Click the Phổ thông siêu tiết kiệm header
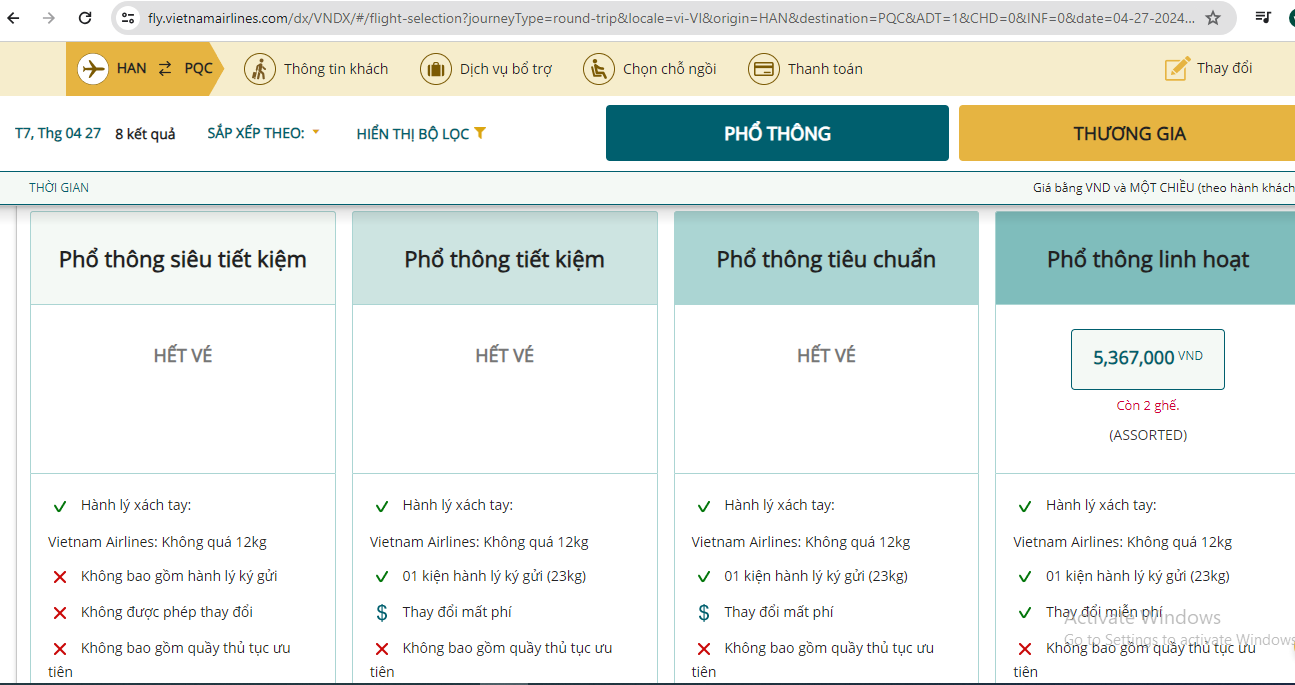Screen dimensions: 1295x685 (182, 258)
